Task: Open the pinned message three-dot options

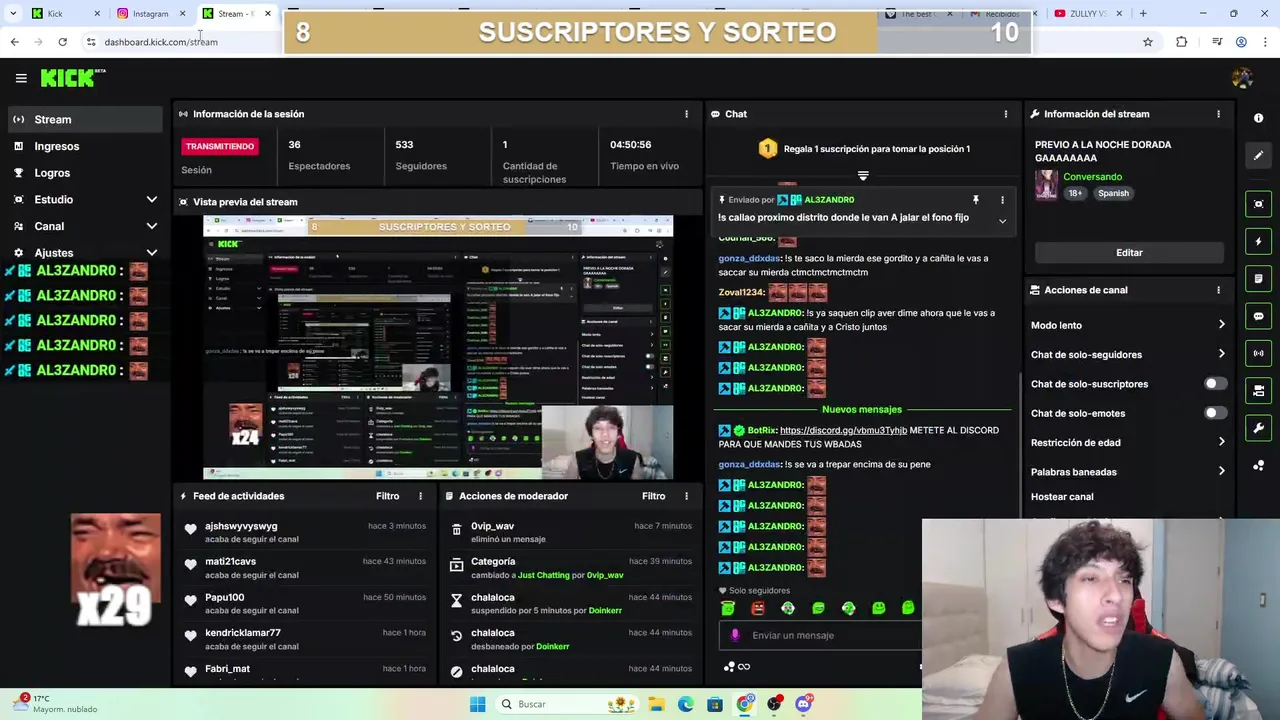Action: tap(1002, 200)
